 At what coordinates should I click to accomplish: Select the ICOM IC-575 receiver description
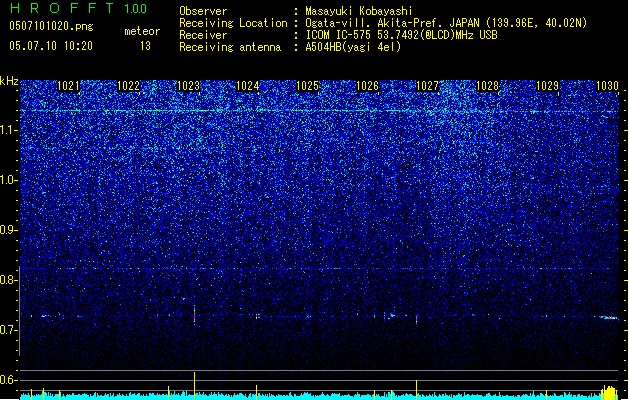(401, 35)
